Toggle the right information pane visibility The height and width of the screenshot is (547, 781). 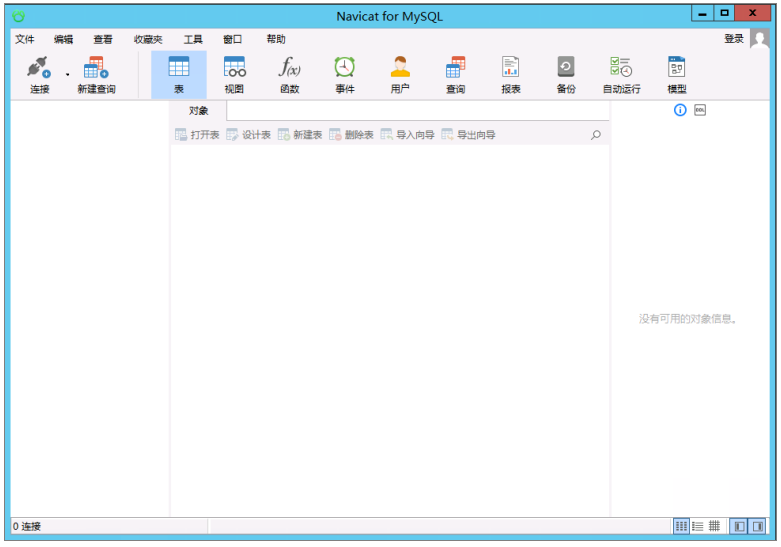point(758,526)
